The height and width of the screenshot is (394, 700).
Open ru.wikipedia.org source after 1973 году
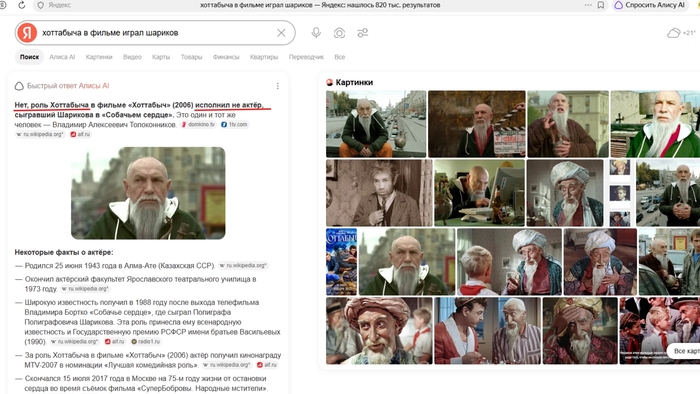coord(85,289)
